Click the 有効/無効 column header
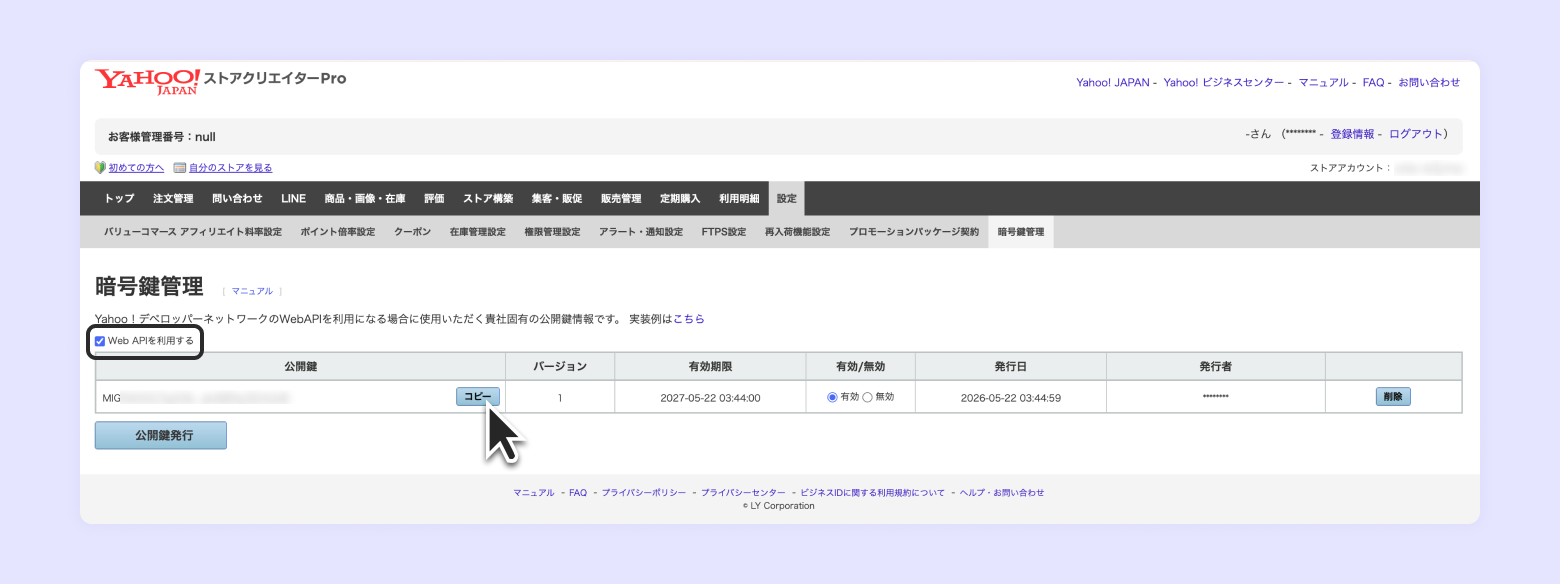 point(860,367)
